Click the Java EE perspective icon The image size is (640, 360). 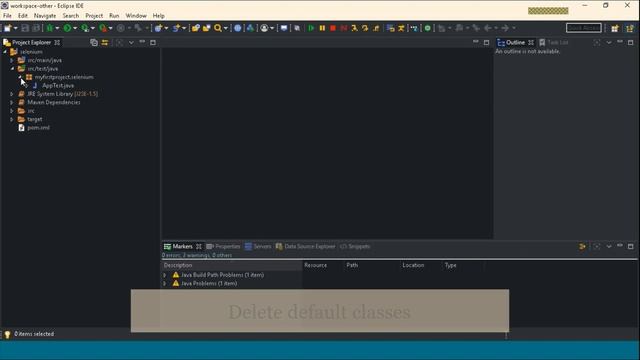(630, 28)
